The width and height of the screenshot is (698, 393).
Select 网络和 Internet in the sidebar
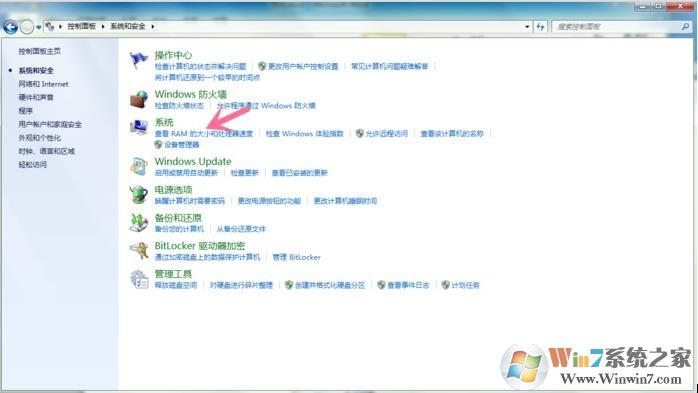click(43, 84)
